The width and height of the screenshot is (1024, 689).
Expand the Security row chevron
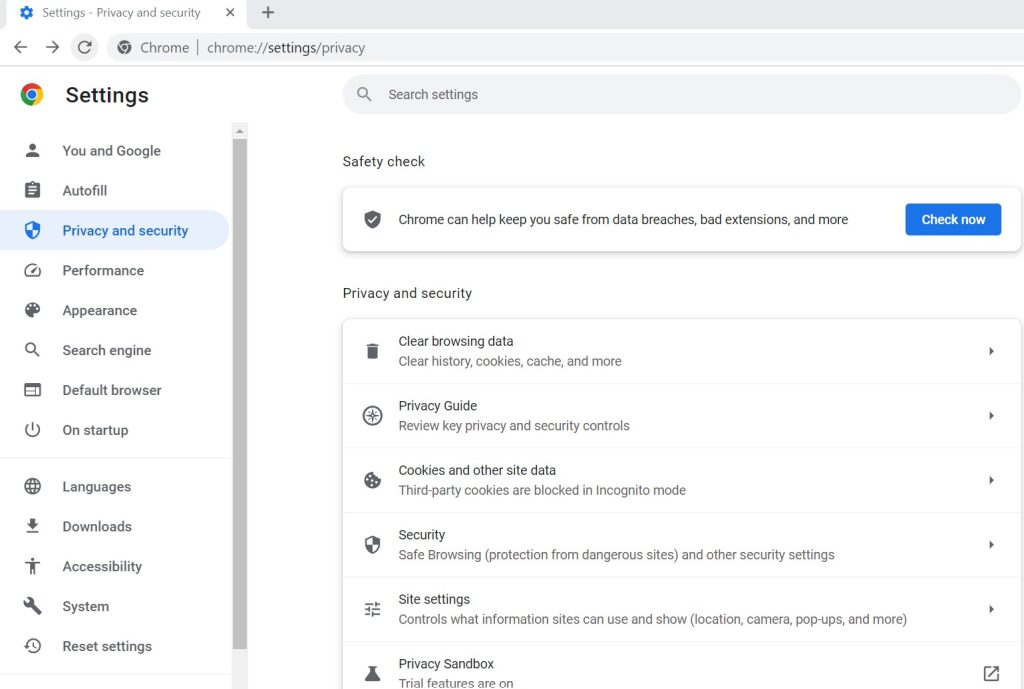tap(991, 545)
